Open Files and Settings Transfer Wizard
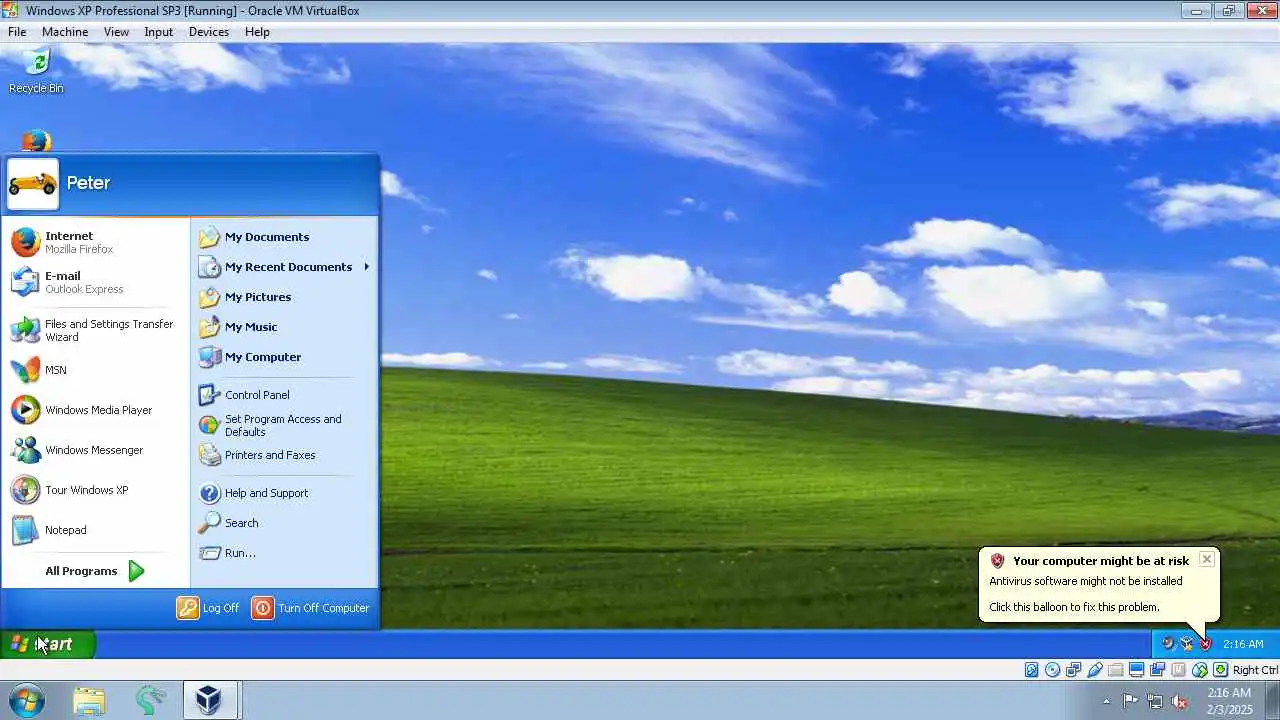The image size is (1280, 720). click(95, 330)
